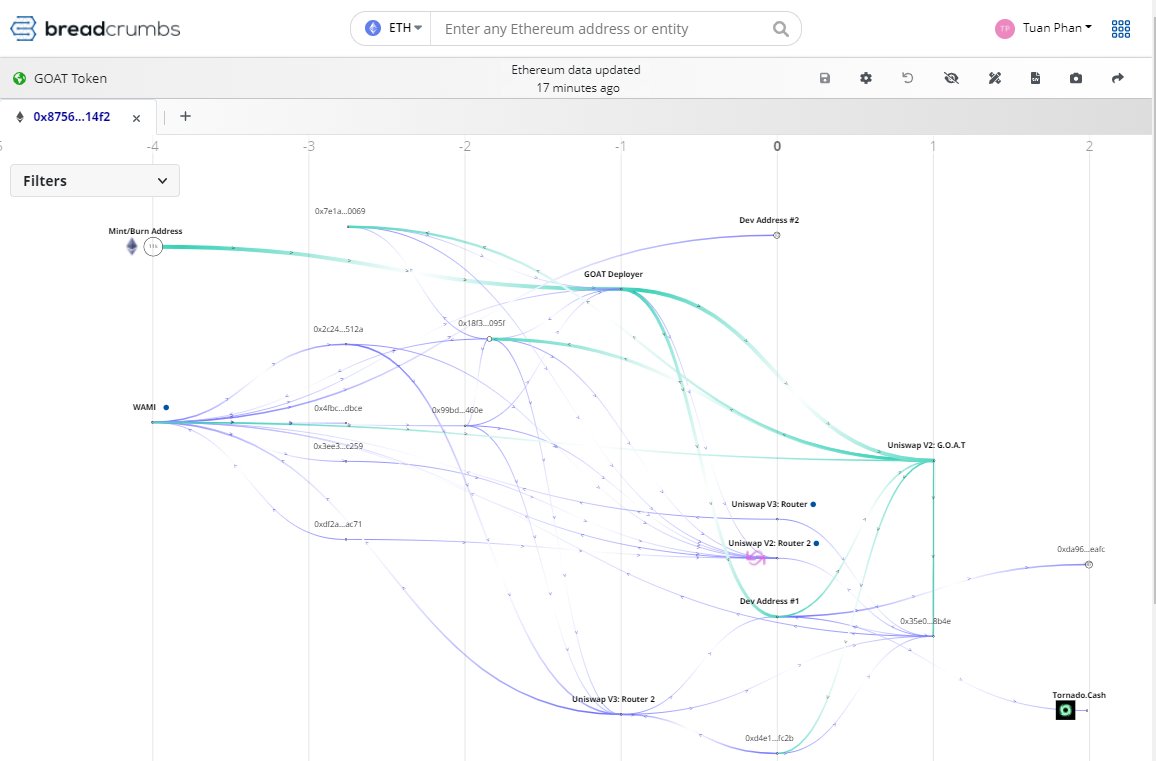Screen dimensions: 1156x761
Task: Add a new tab with plus
Action: click(185, 116)
